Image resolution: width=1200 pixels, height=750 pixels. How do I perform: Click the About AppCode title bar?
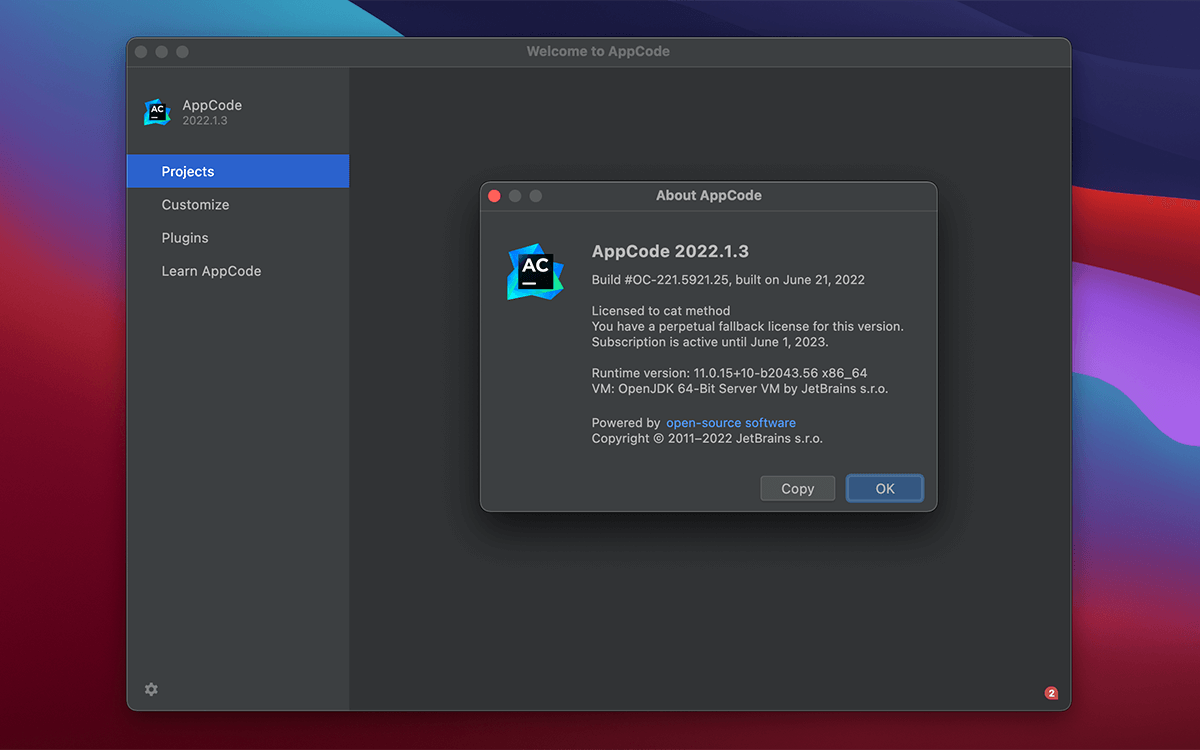coord(709,196)
